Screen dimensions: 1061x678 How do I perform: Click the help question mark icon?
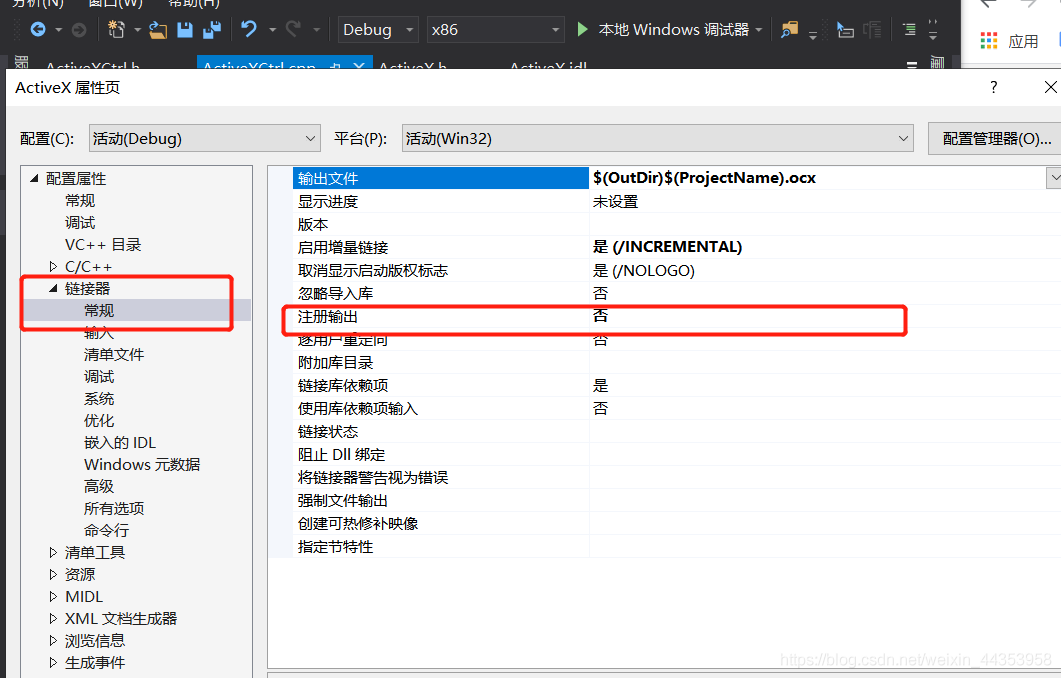point(993,88)
